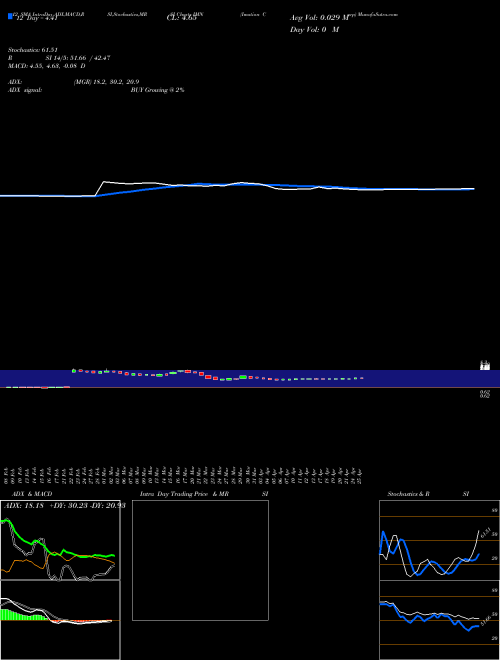Click the 'Avg Vol: 0.029 M' text

[319, 18]
